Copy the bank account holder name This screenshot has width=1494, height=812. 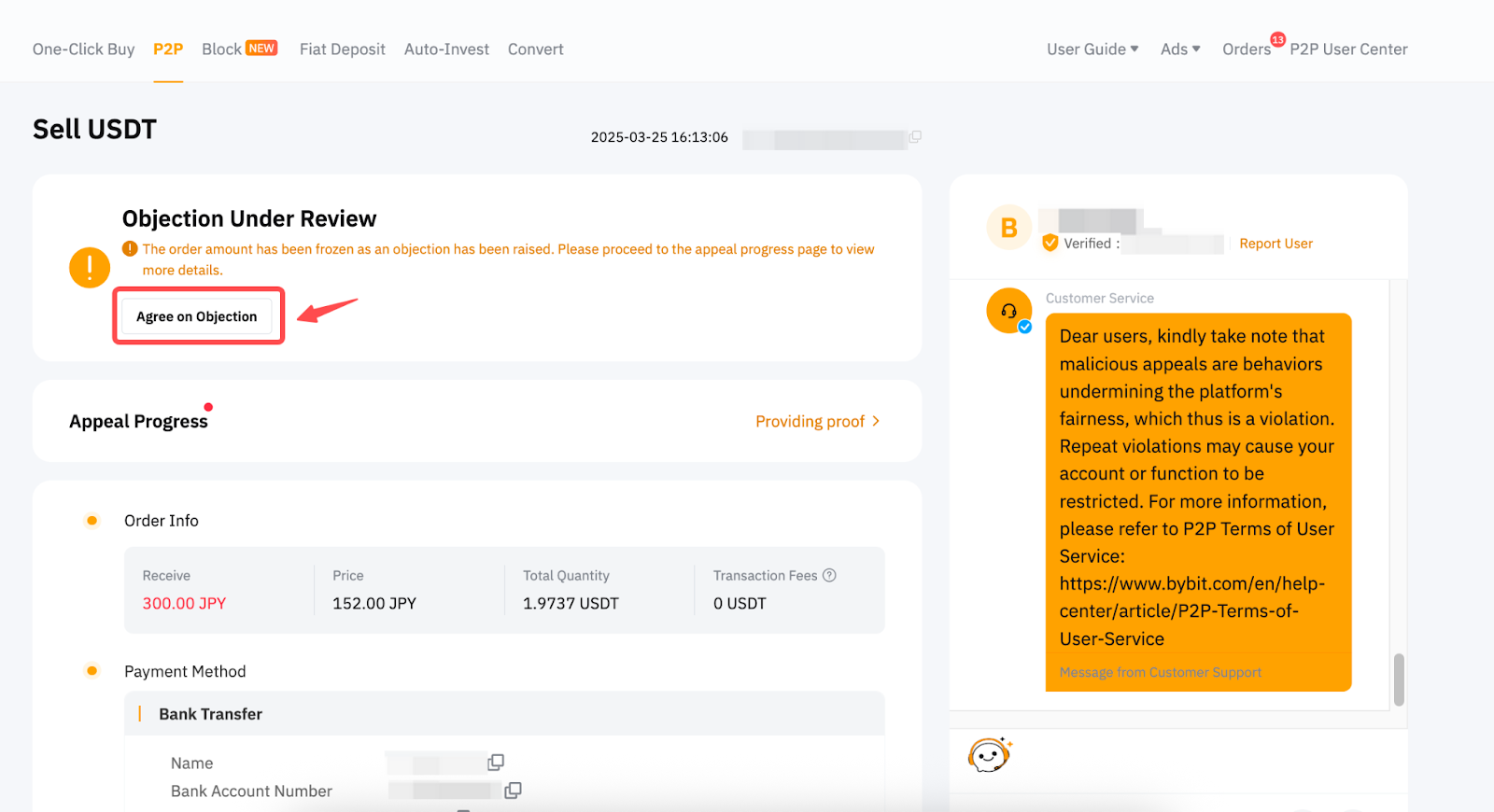point(496,763)
